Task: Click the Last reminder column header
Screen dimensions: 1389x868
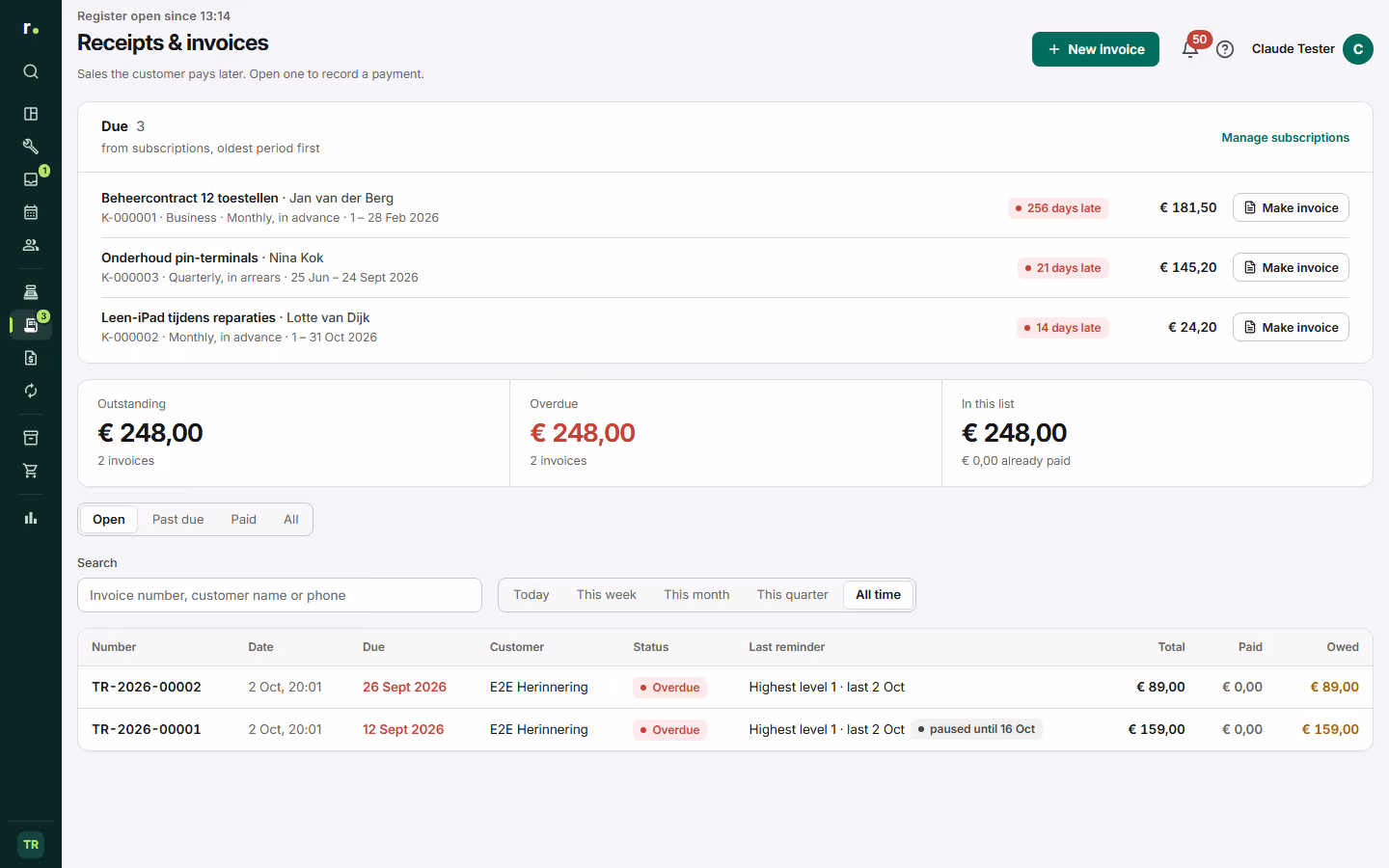Action: (787, 647)
